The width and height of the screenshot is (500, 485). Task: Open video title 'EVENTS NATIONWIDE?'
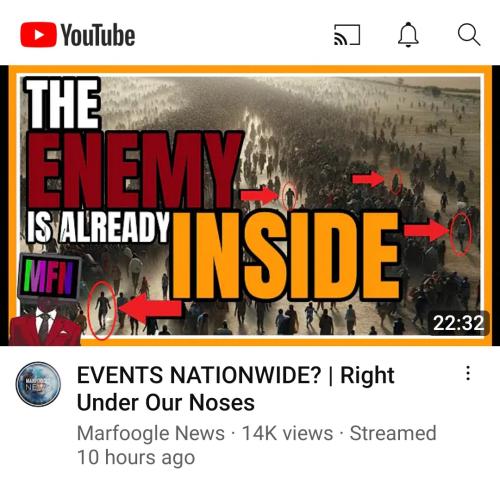[199, 375]
